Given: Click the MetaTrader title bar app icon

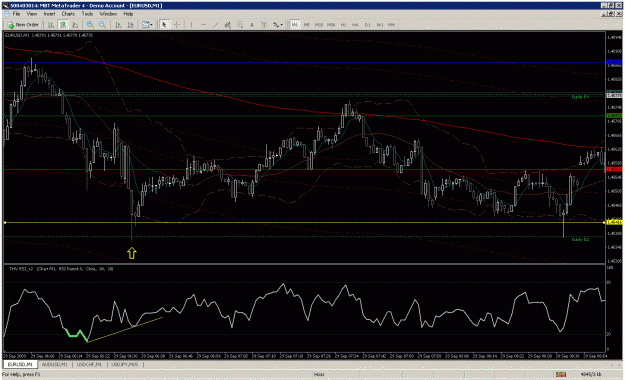Looking at the screenshot, I should [5, 5].
